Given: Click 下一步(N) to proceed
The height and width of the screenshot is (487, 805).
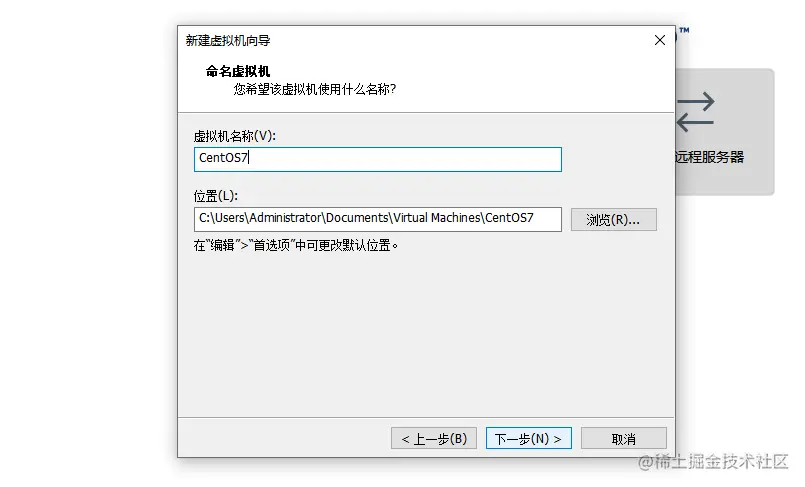Looking at the screenshot, I should pyautogui.click(x=529, y=439).
